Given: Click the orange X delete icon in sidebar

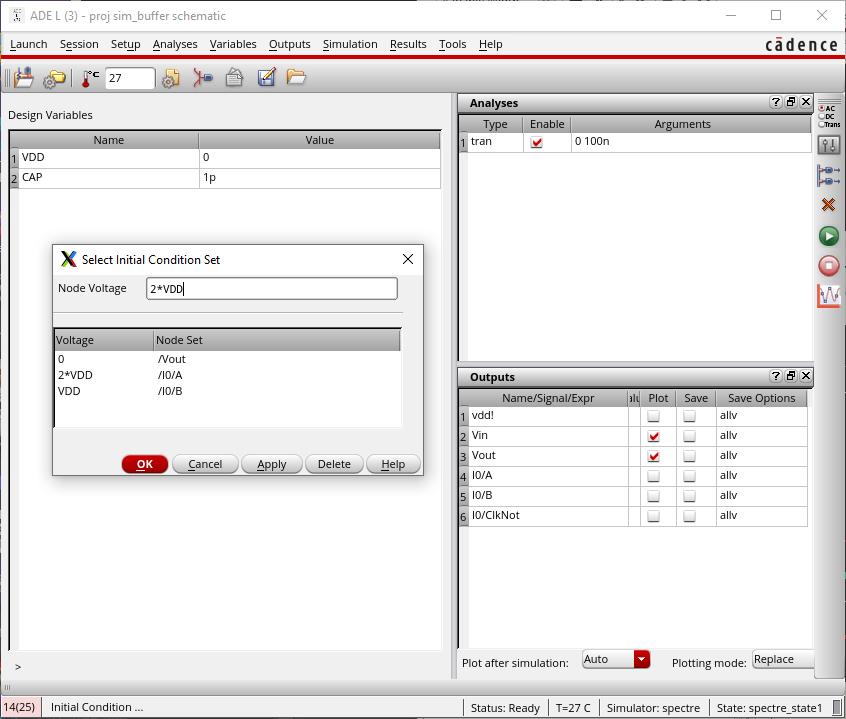Looking at the screenshot, I should pyautogui.click(x=828, y=205).
